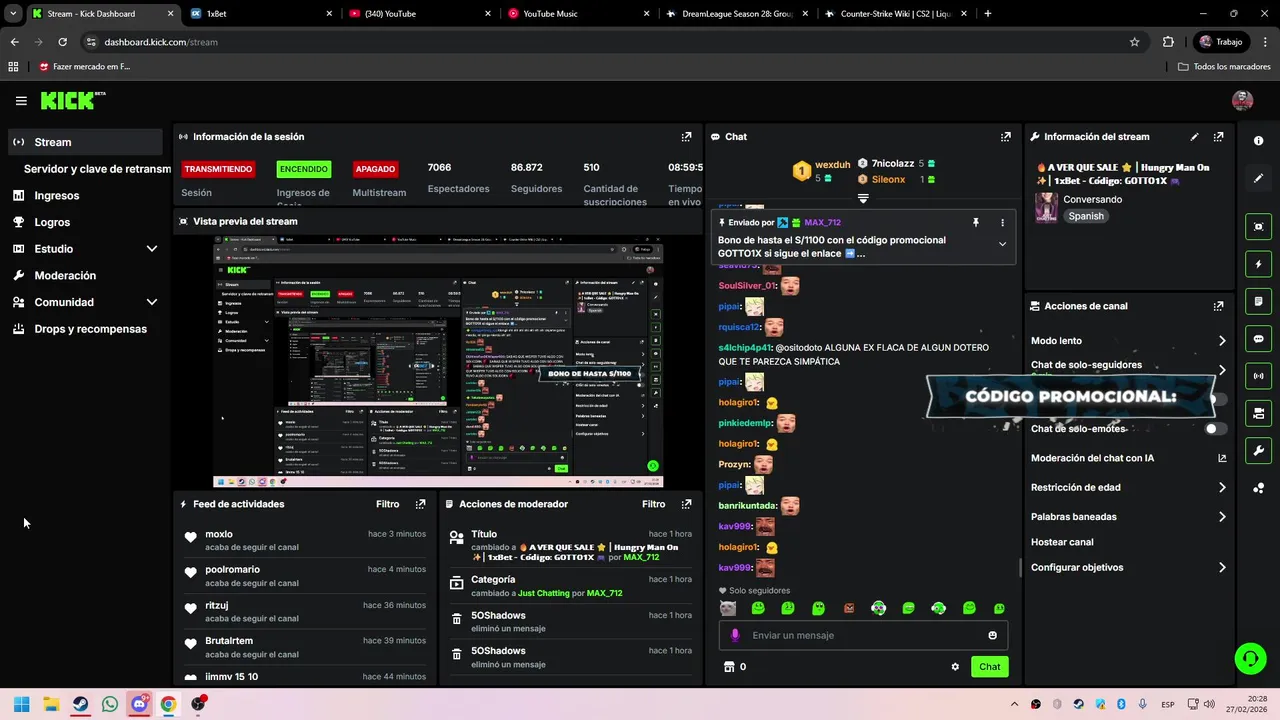This screenshot has width=1280, height=720.
Task: Open Filtro in Feed de actividades
Action: [x=387, y=504]
